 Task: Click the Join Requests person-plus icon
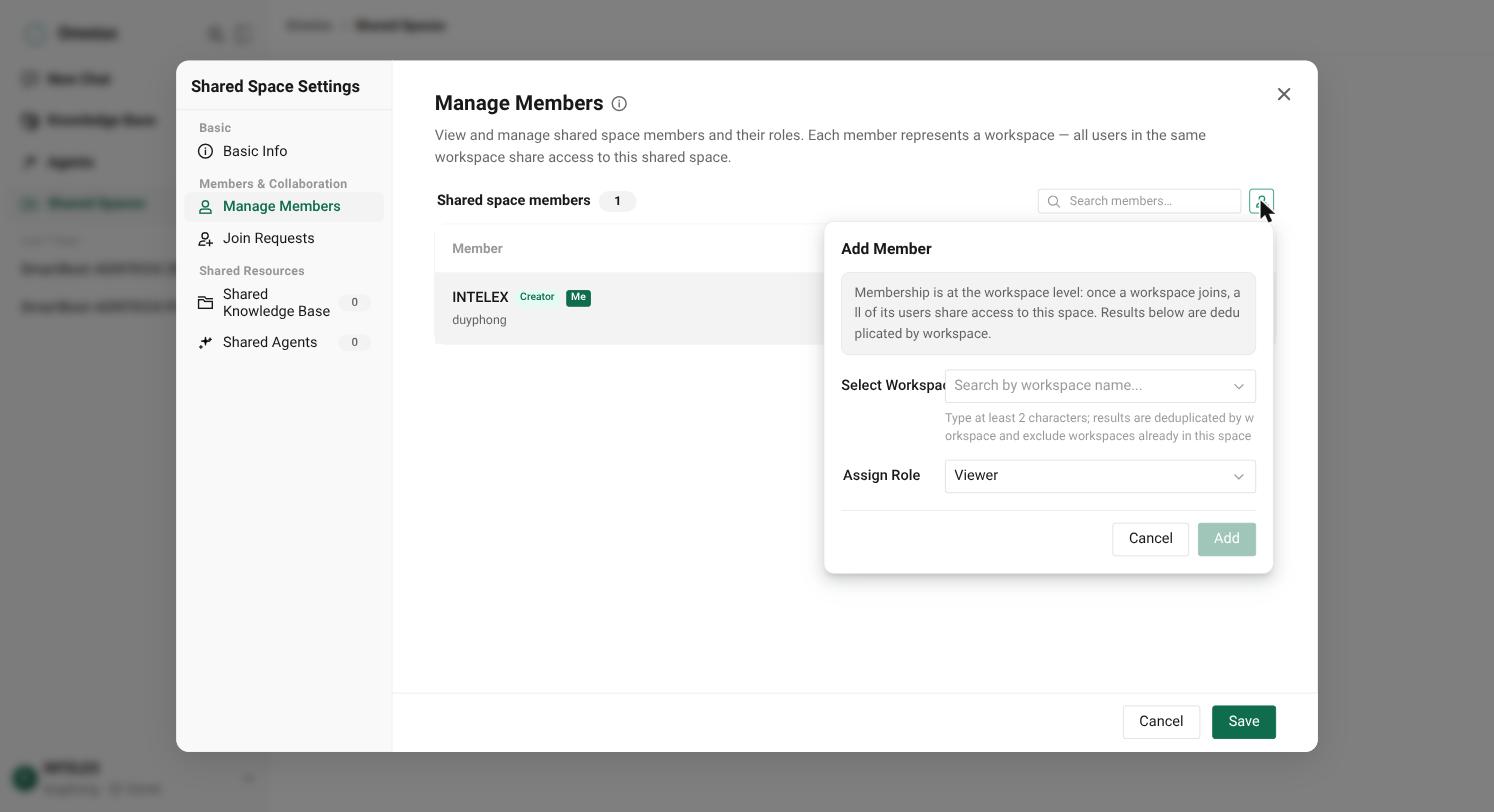(205, 239)
